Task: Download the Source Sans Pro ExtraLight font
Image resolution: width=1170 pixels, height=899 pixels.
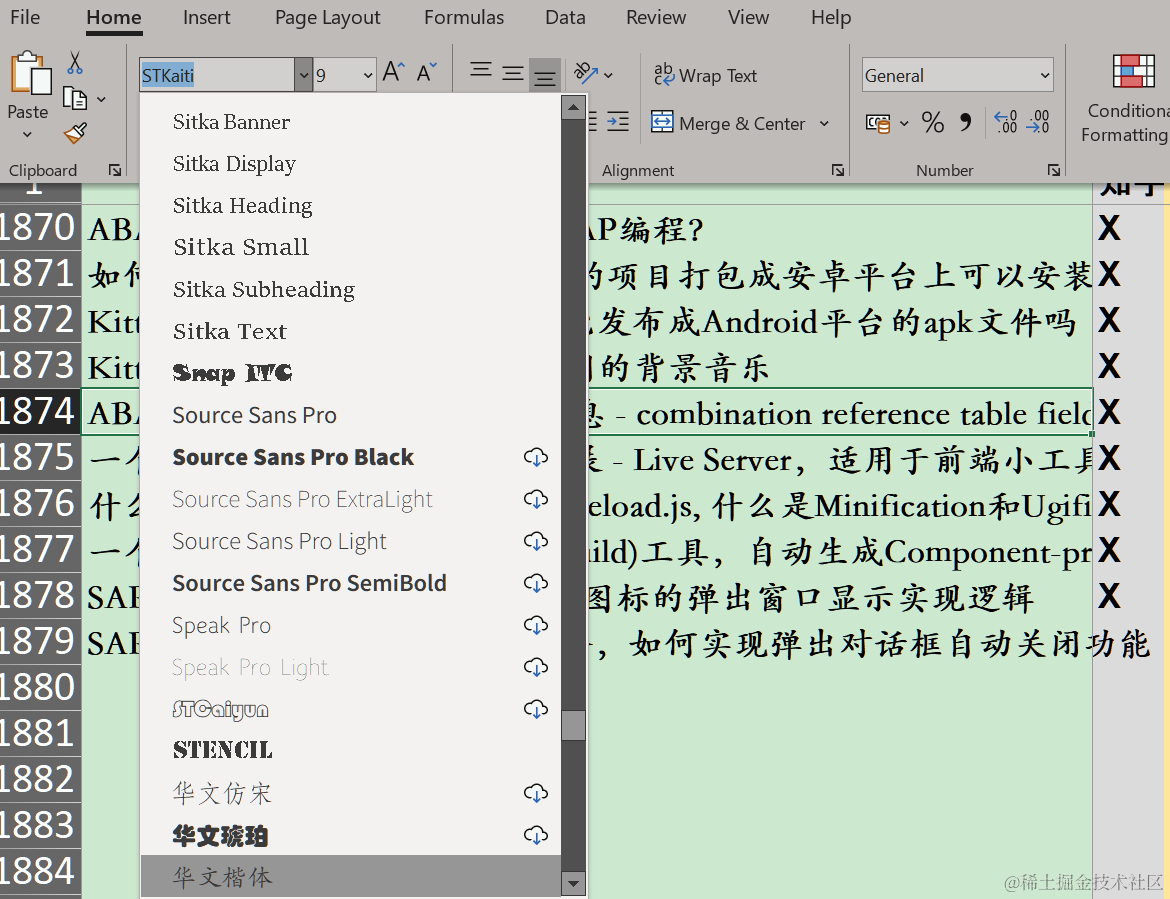Action: tap(536, 498)
